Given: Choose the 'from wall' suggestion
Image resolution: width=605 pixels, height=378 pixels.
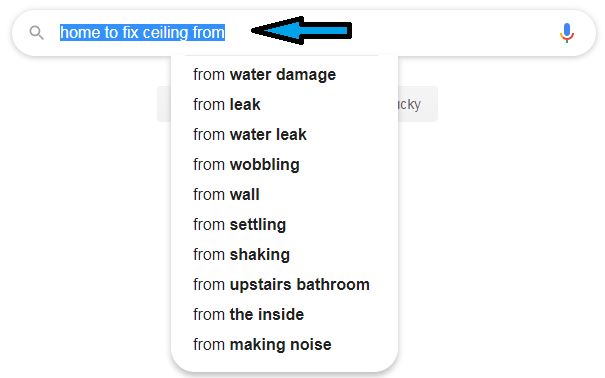Looking at the screenshot, I should tap(284, 195).
